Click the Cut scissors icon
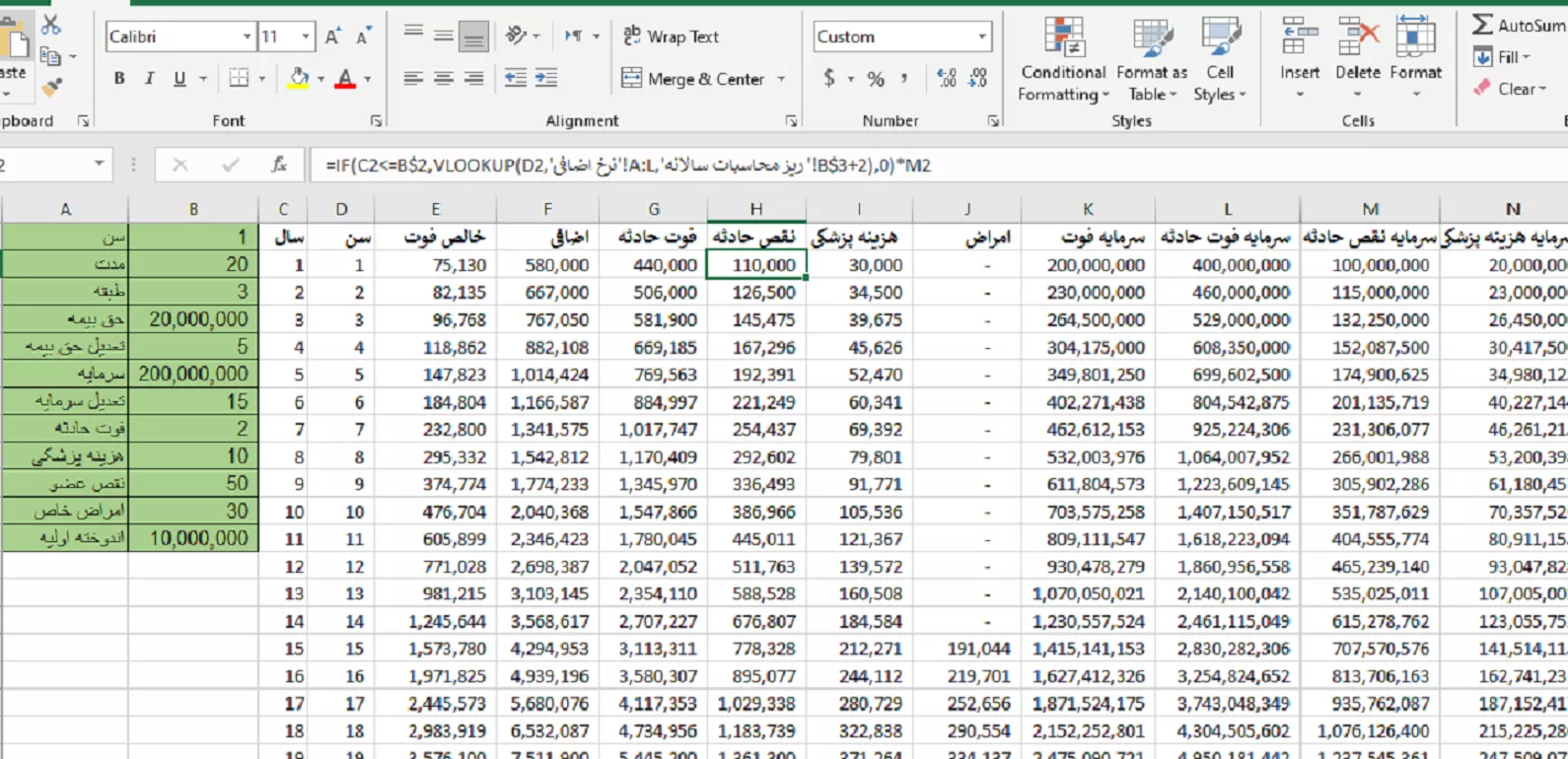This screenshot has width=1568, height=759. (51, 24)
